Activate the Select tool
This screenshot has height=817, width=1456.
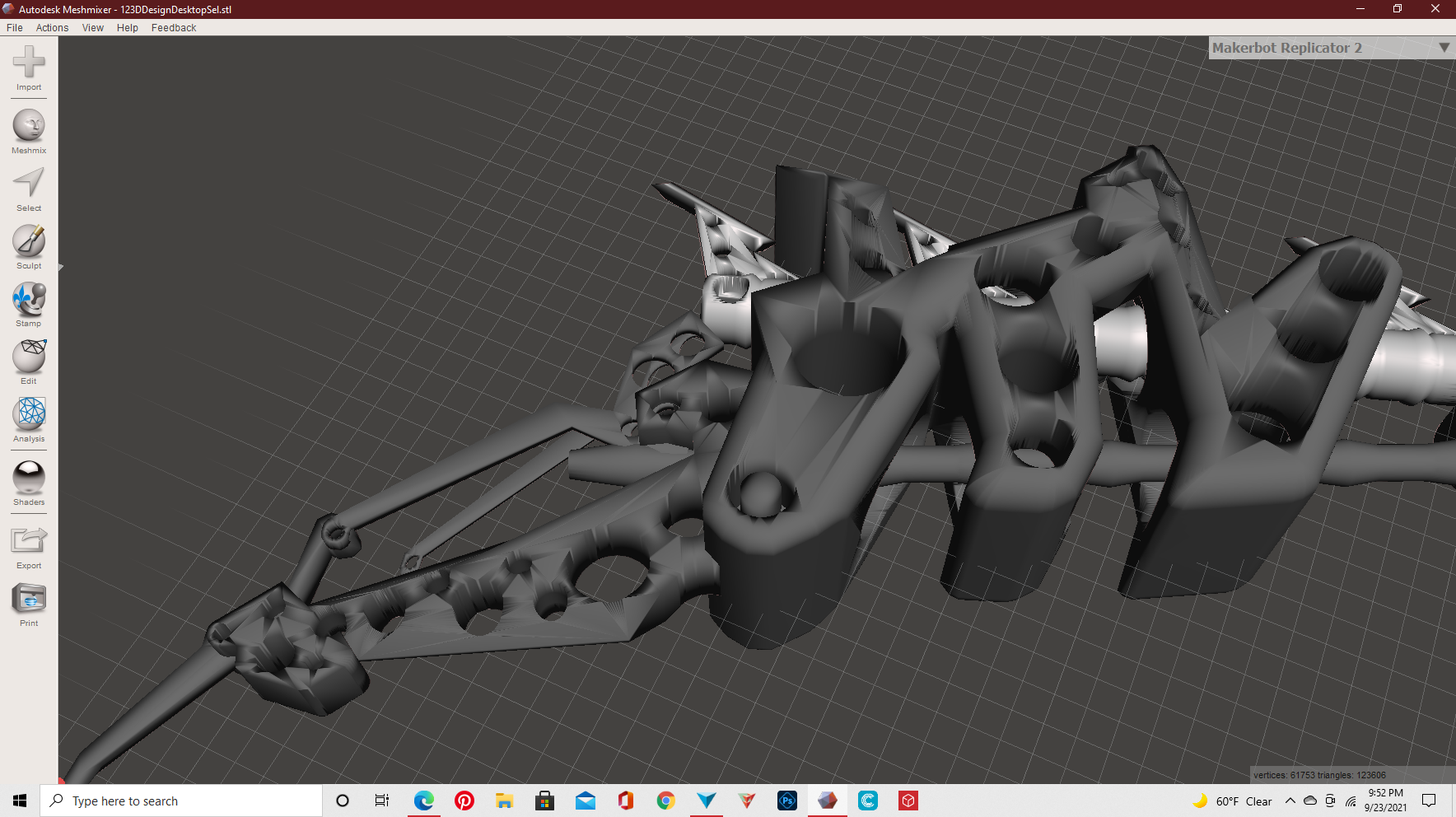[29, 183]
